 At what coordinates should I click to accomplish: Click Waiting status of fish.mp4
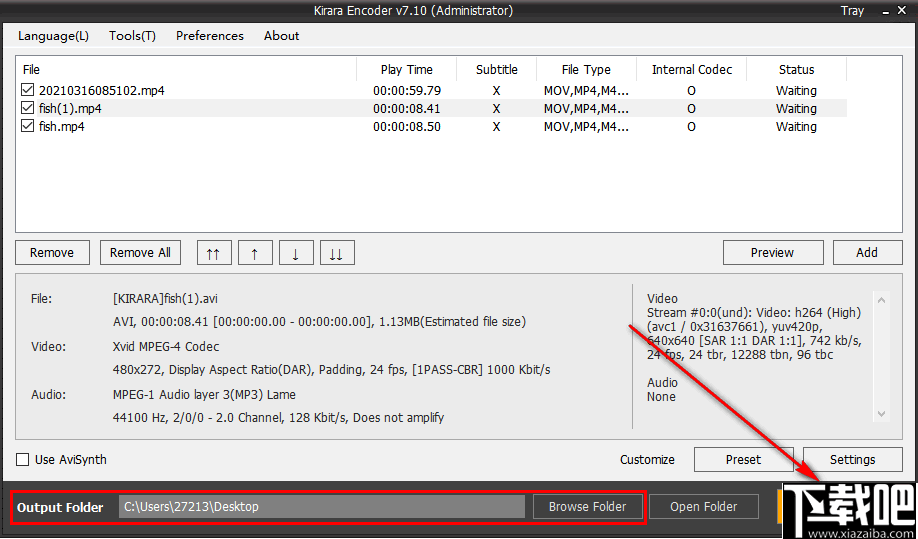(796, 126)
